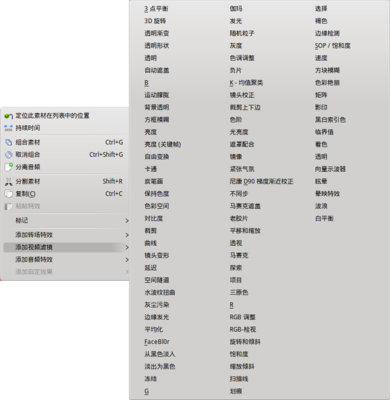Select the 伽玛 gamma filter
The image size is (390, 400).
(236, 9)
